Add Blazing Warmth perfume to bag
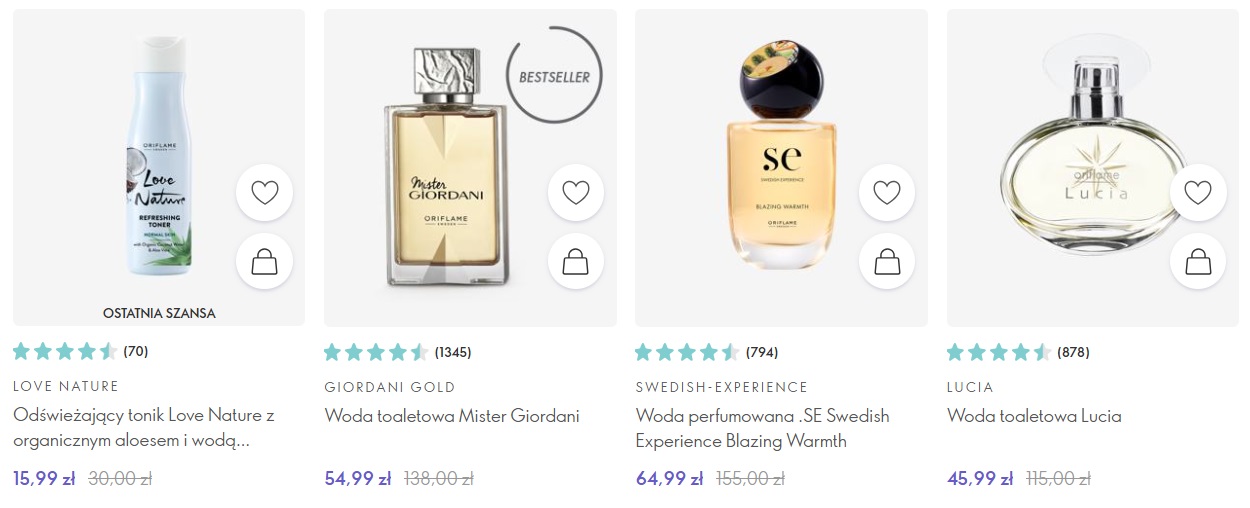 (x=887, y=262)
